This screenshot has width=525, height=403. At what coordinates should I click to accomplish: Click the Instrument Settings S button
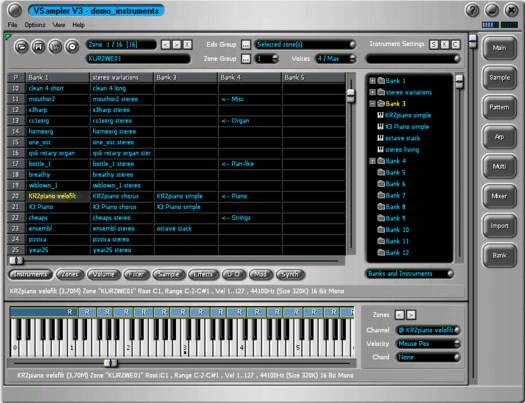pyautogui.click(x=434, y=45)
